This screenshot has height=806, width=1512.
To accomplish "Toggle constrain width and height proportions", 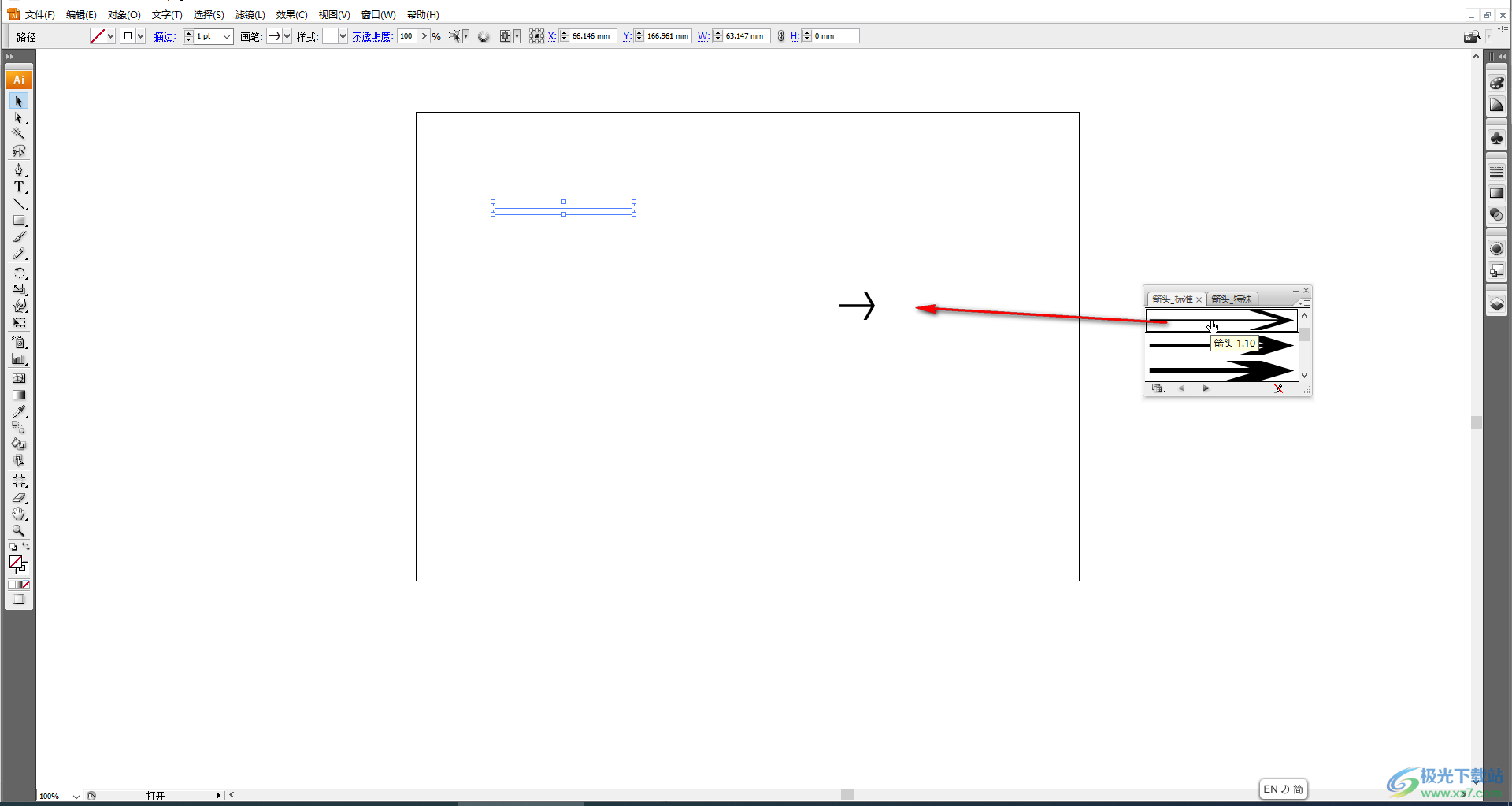I will point(780,36).
